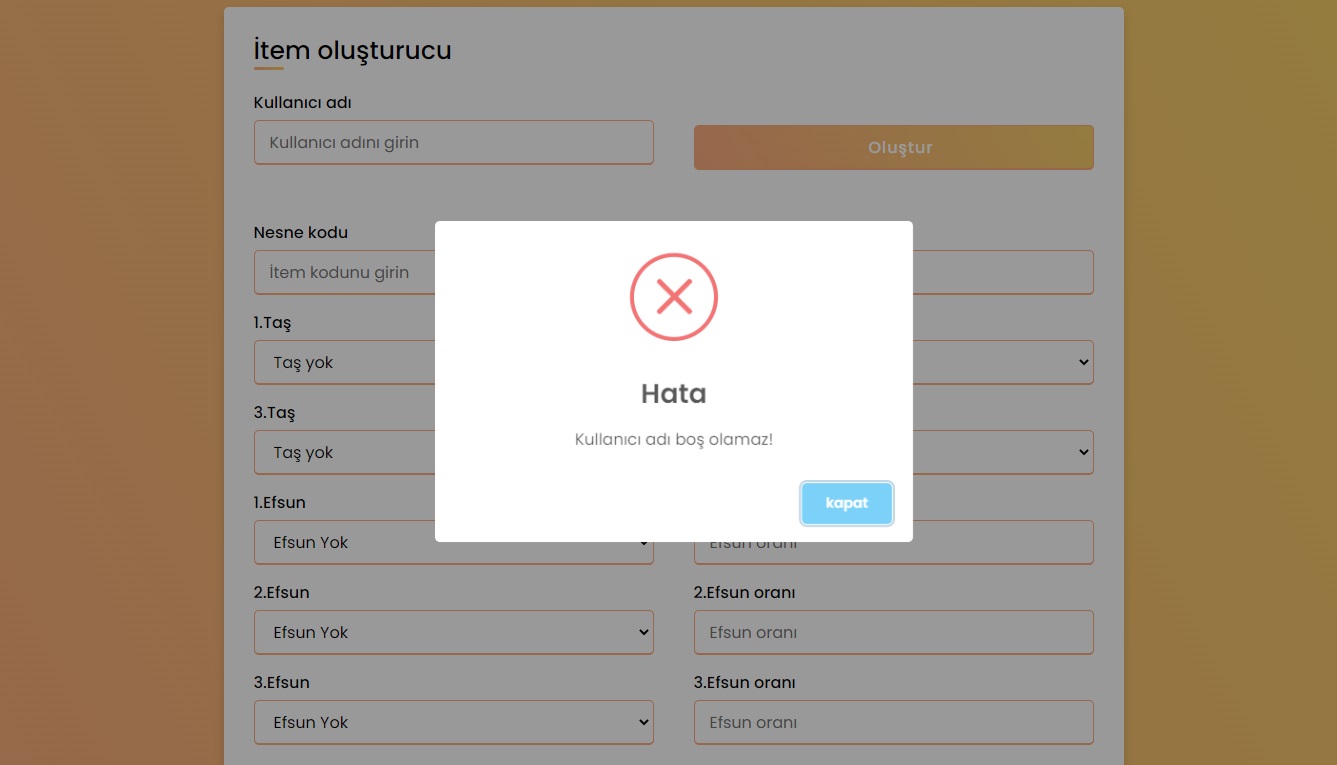Viewport: 1337px width, 765px height.
Task: Focus the 2.Efsun oranı input
Action: [x=894, y=632]
